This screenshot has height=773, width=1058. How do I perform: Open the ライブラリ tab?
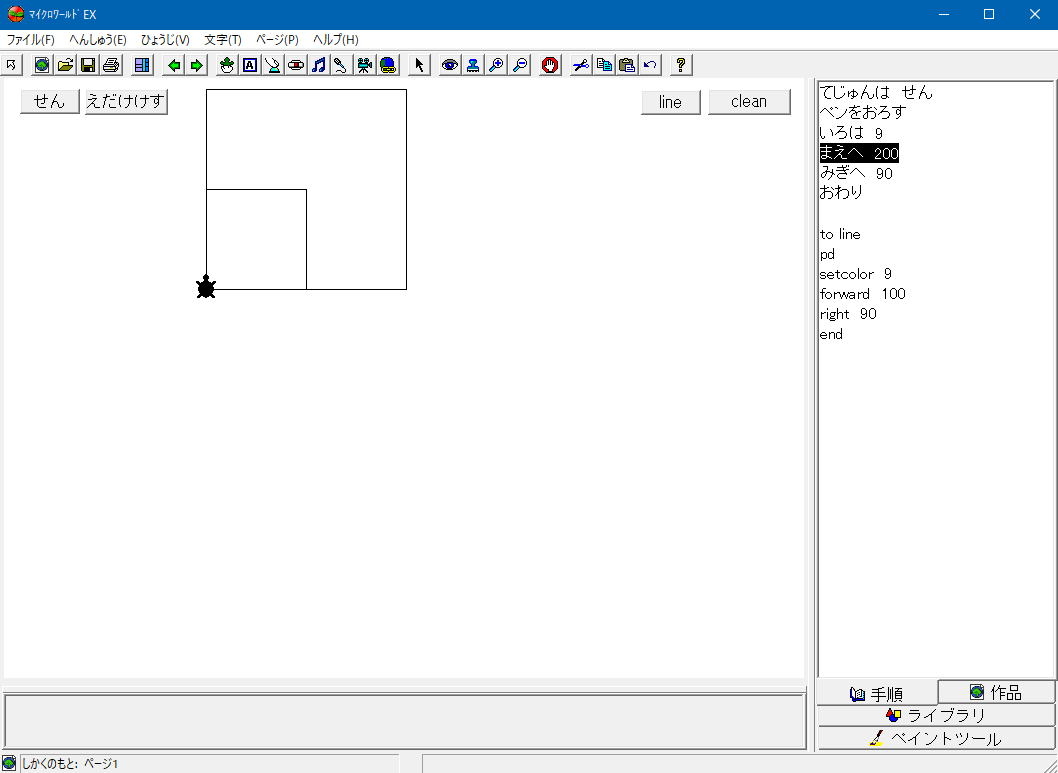click(936, 715)
